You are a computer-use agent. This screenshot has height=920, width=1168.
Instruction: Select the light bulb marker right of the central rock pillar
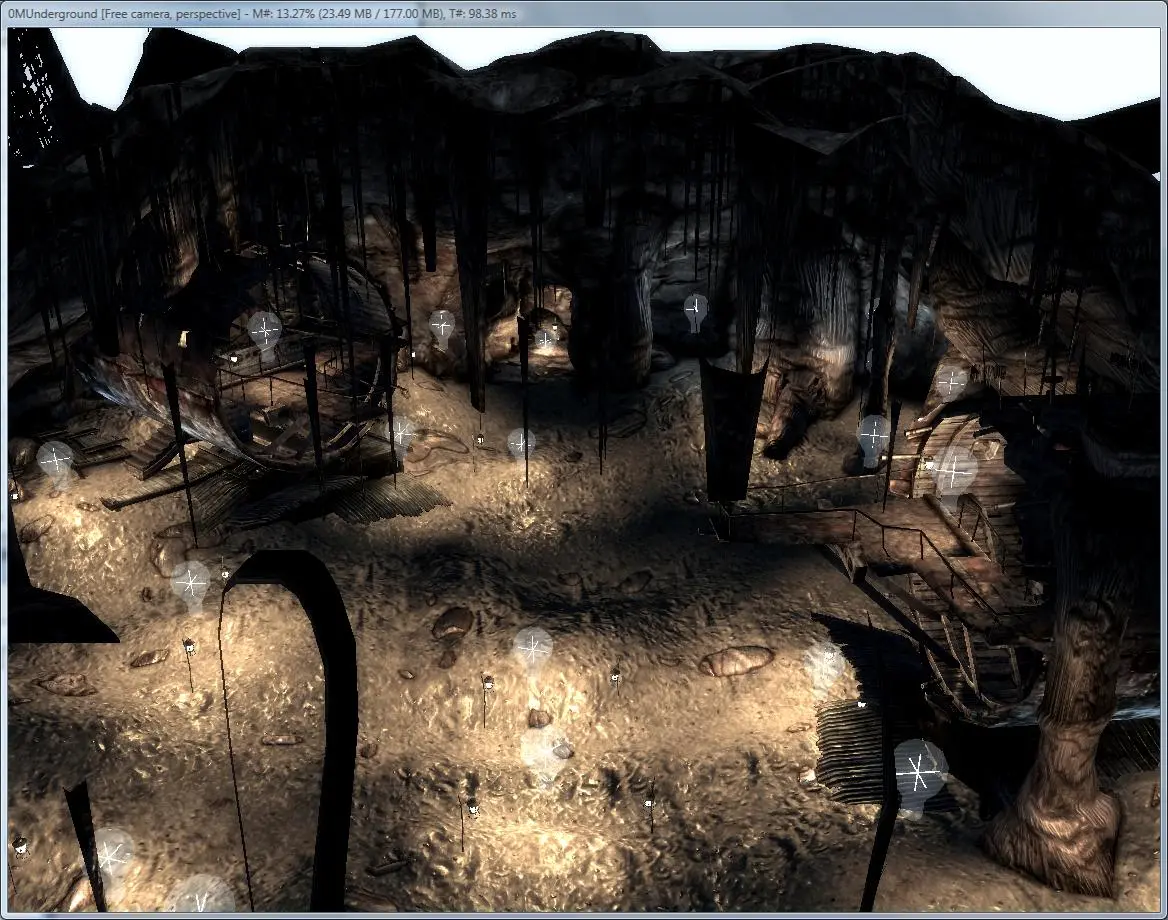pyautogui.click(x=695, y=311)
